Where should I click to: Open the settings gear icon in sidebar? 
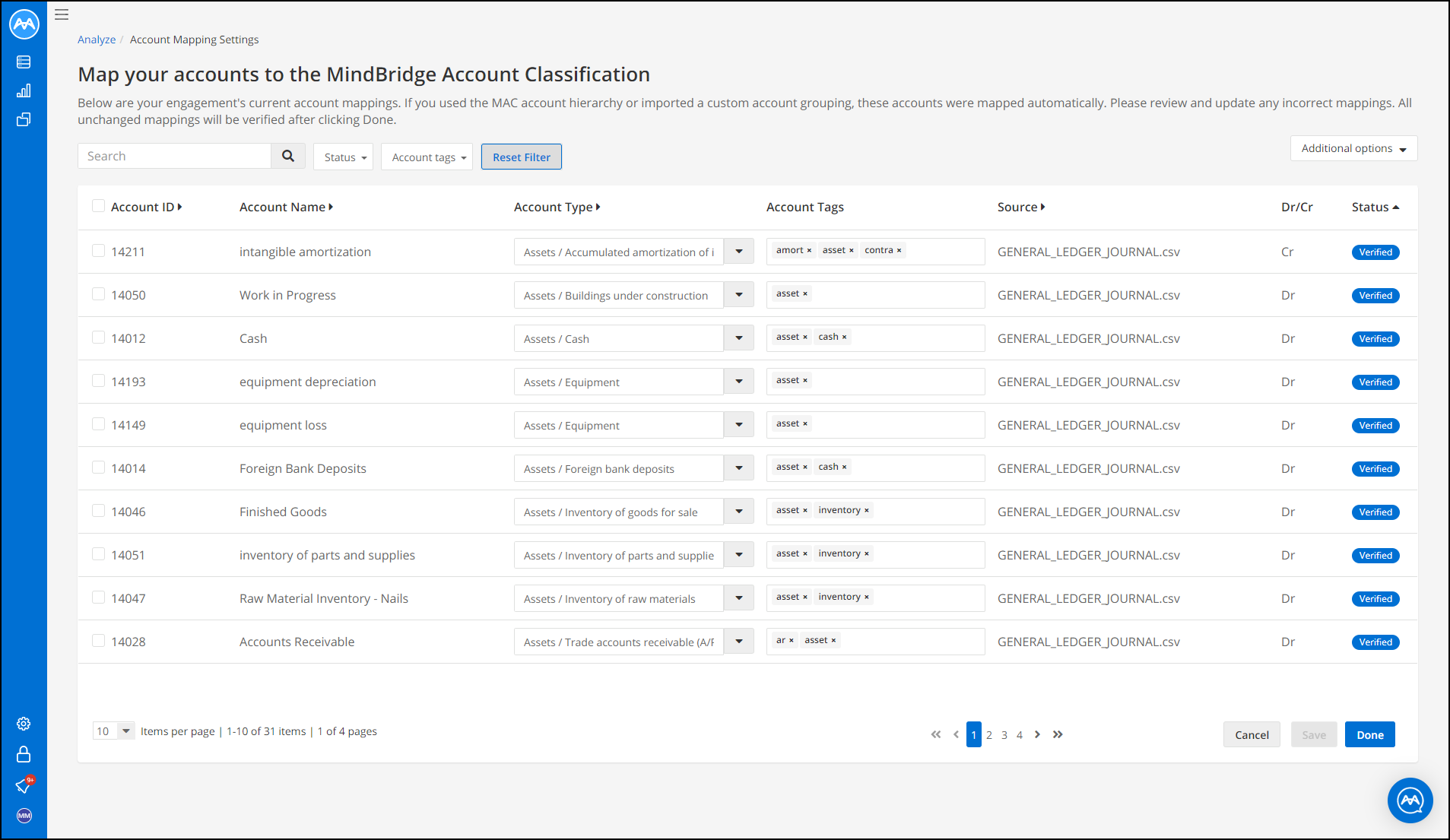[x=24, y=724]
